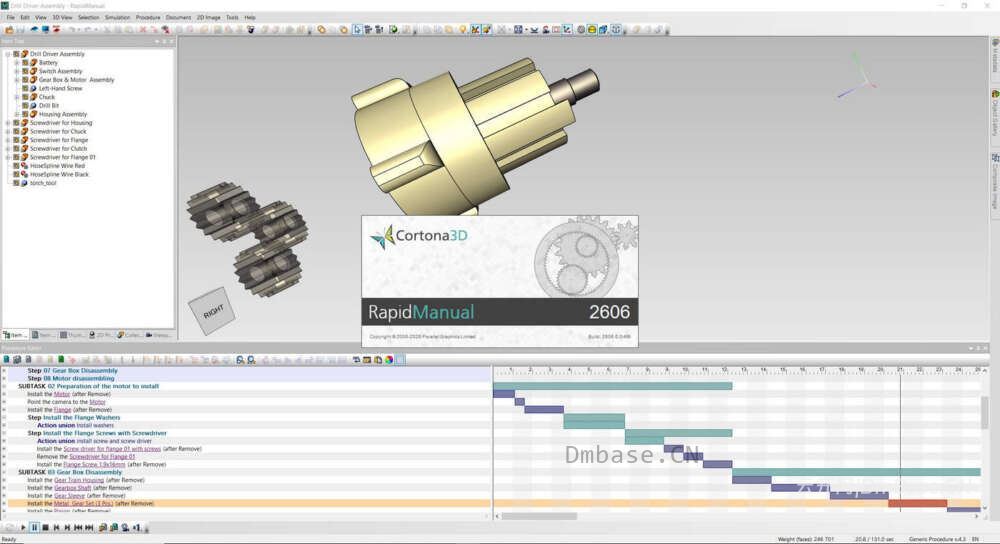Expand the Gear Box & Motor Assembly node
The height and width of the screenshot is (544, 1000).
coord(17,80)
